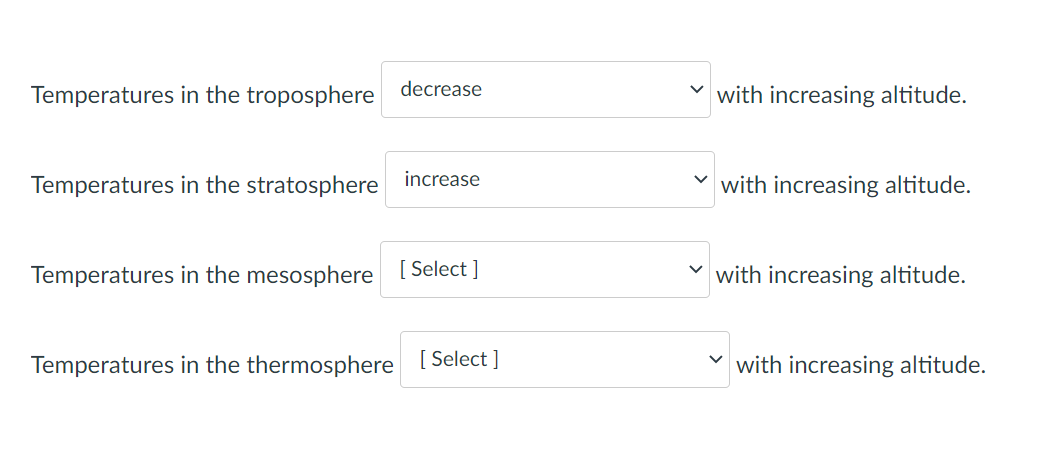
Task: Open the troposphere temperature dropdown
Action: coord(545,90)
